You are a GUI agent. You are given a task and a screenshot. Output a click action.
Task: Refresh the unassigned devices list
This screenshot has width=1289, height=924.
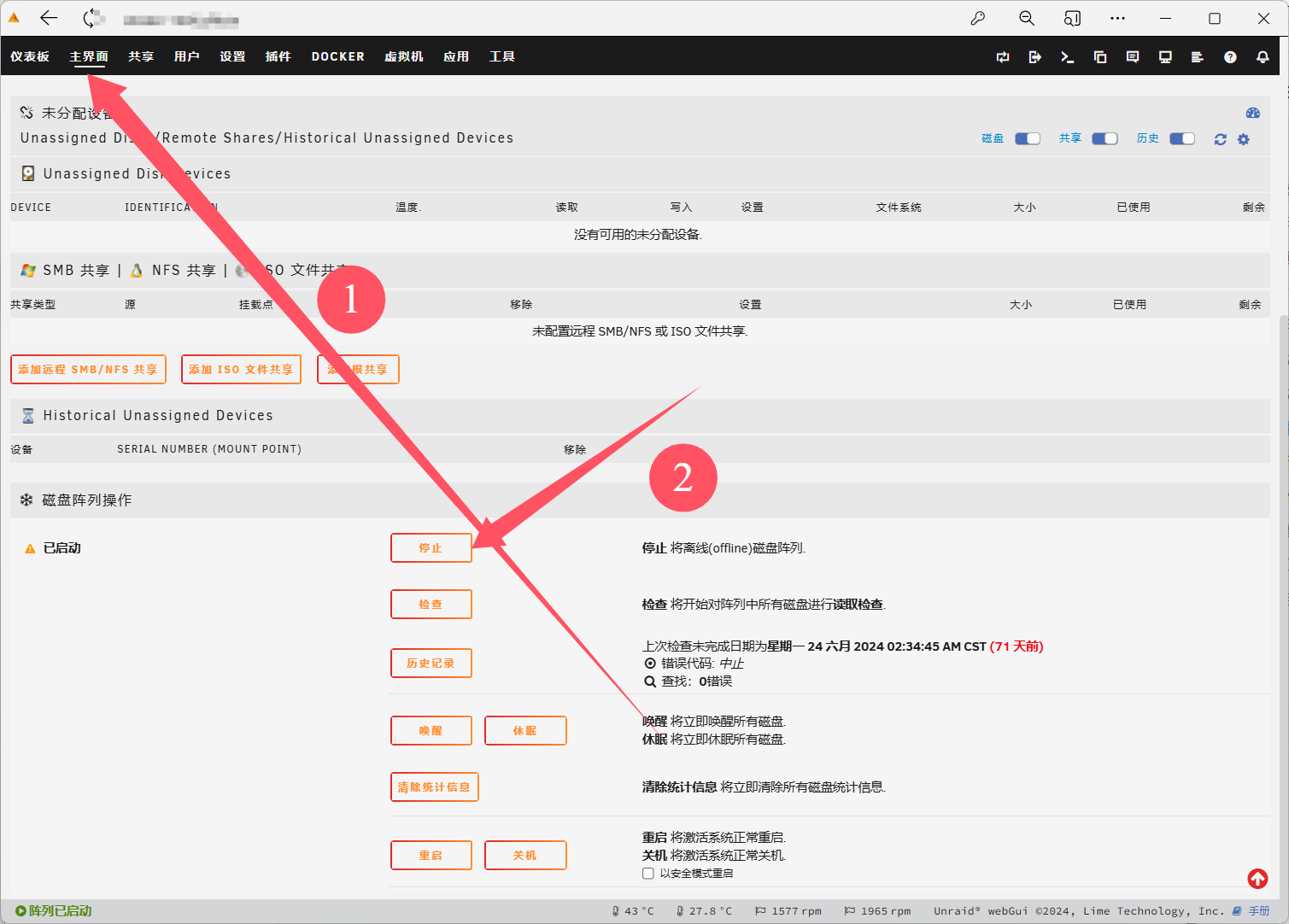pos(1220,139)
